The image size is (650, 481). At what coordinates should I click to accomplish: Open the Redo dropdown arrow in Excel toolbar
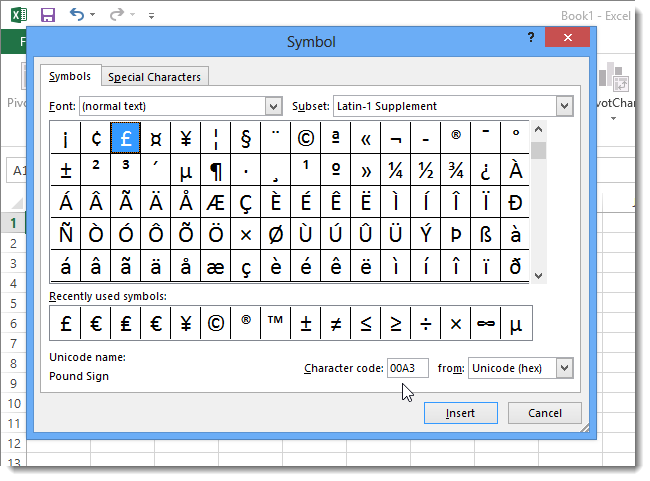click(132, 15)
